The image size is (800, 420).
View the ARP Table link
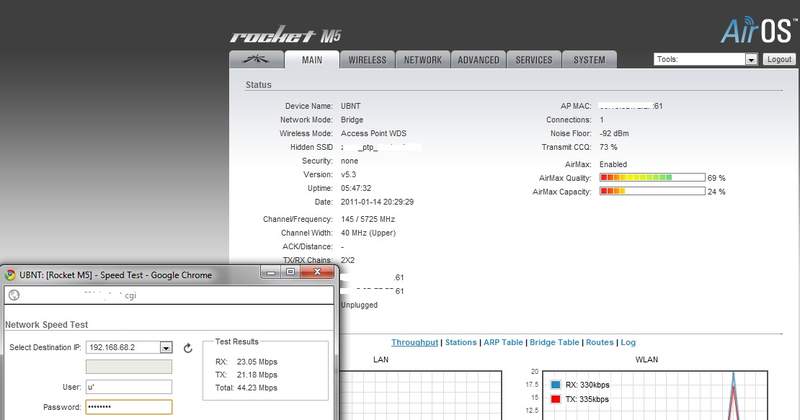(503, 342)
